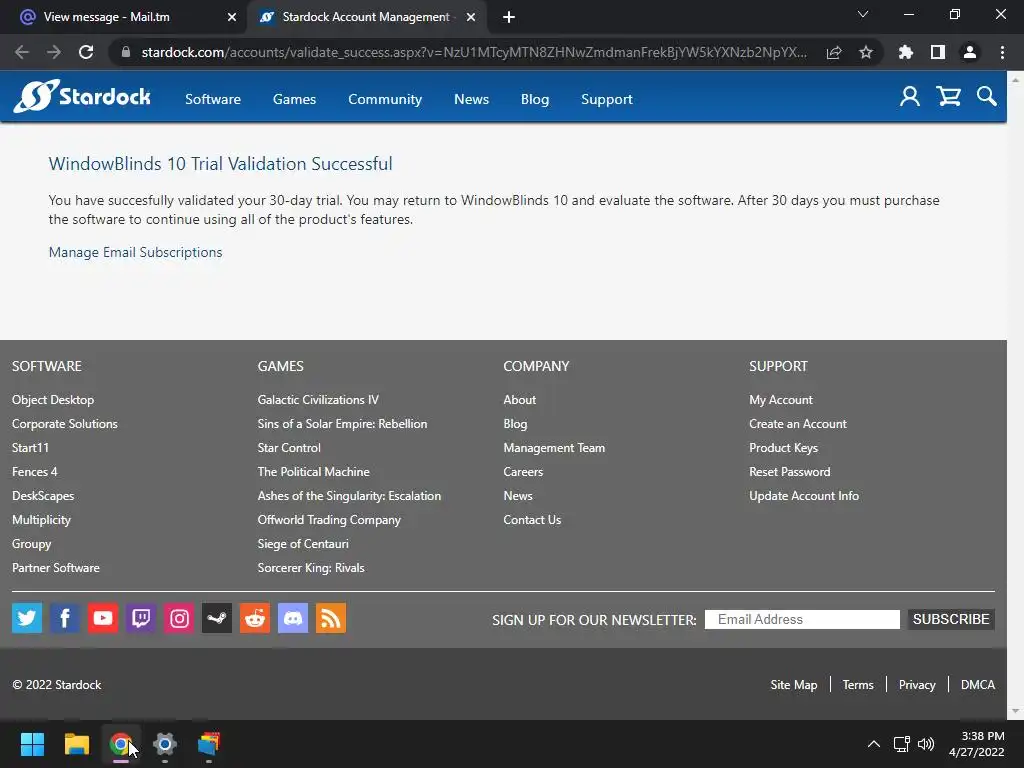
Task: Open Settings gear app in taskbar
Action: pos(165,744)
